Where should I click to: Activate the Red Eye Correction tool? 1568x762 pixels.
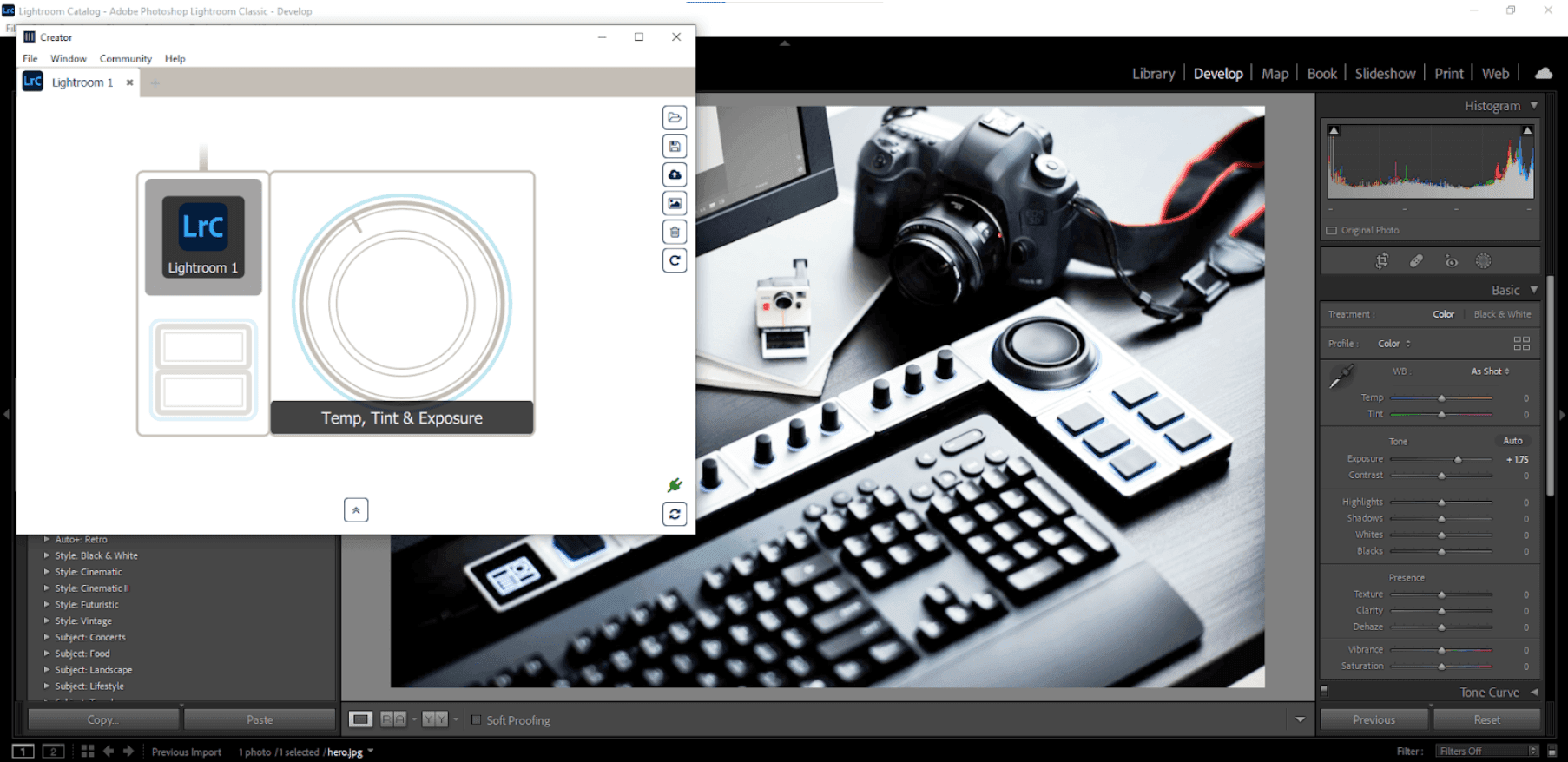tap(1451, 260)
